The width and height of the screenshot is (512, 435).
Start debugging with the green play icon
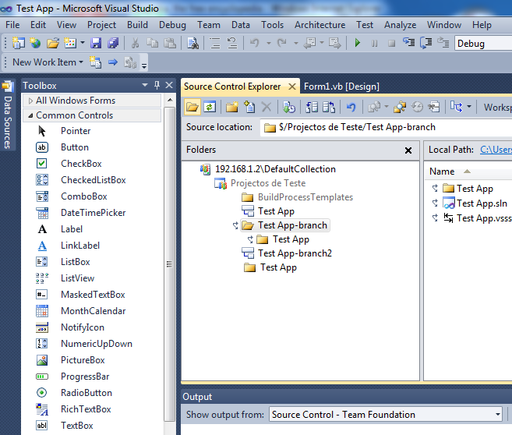pyautogui.click(x=357, y=43)
